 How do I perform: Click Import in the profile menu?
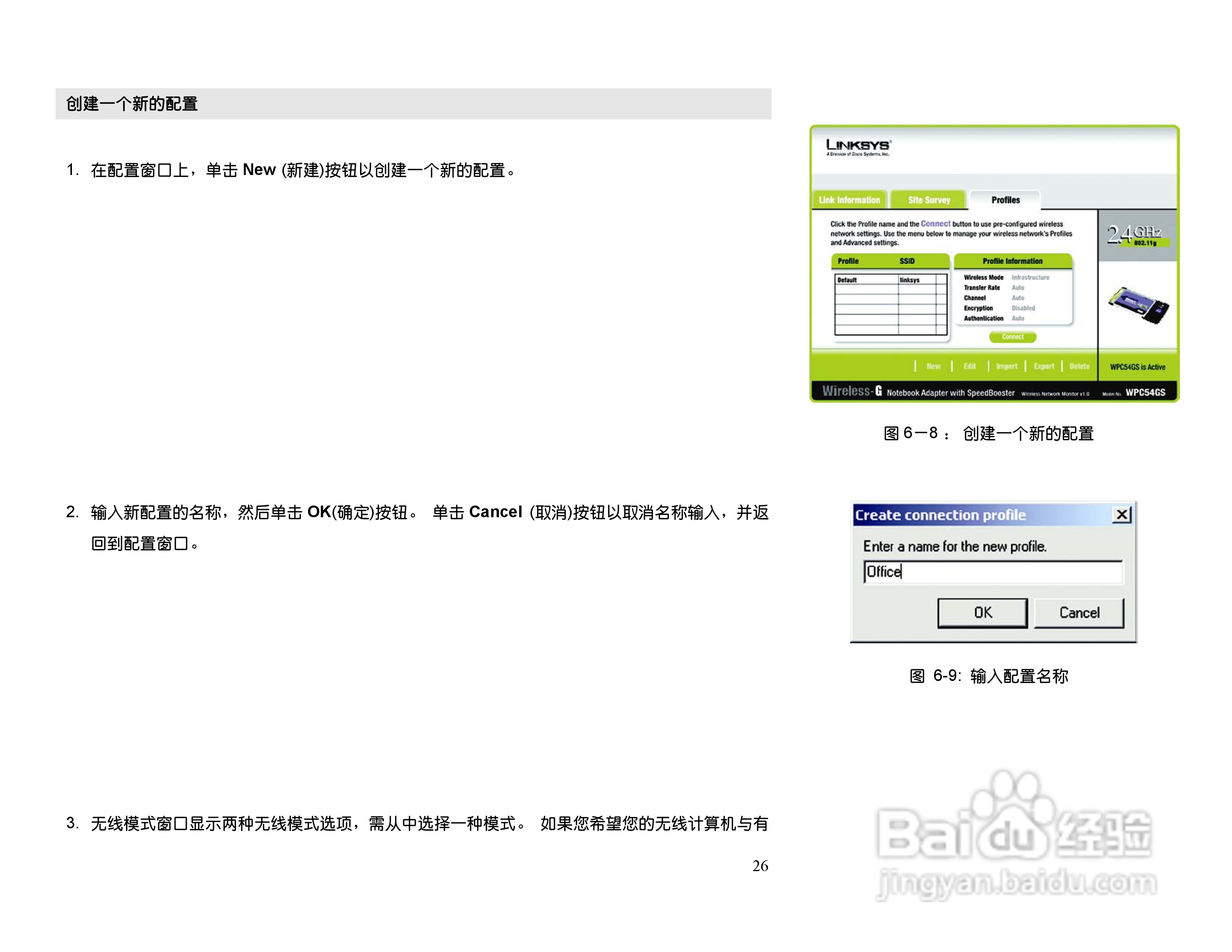pyautogui.click(x=1006, y=367)
